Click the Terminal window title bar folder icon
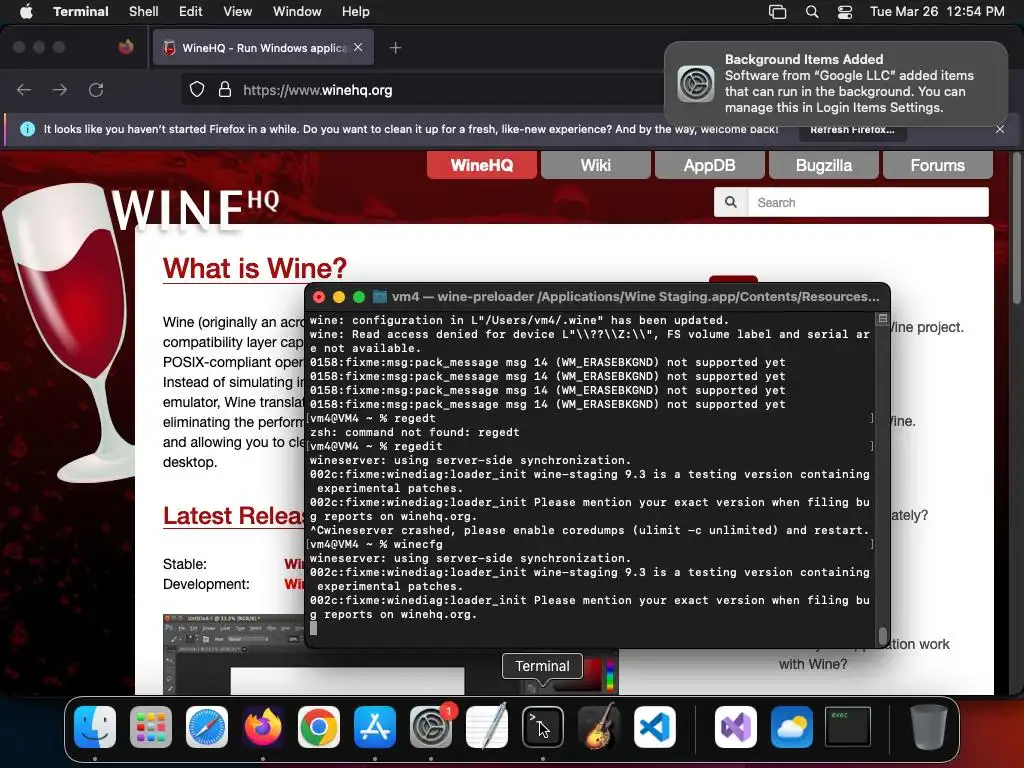Image resolution: width=1024 pixels, height=768 pixels. click(379, 297)
